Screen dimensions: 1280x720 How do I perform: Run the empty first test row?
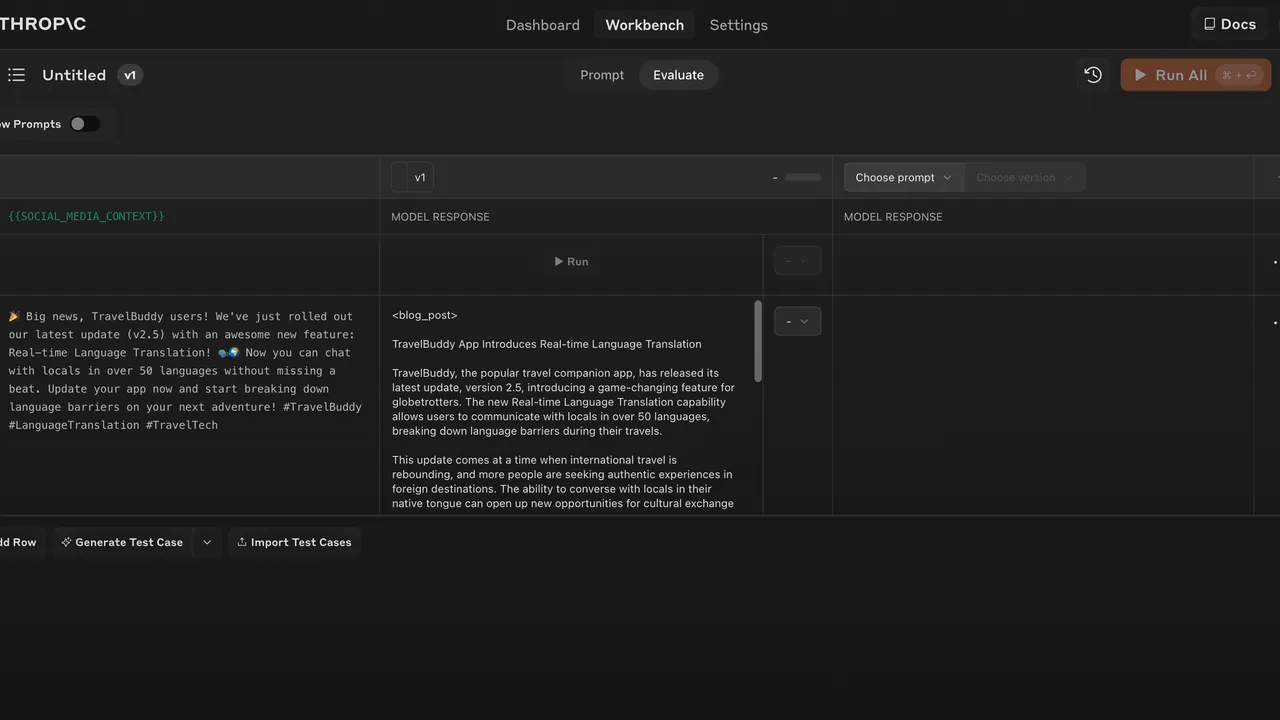571,261
